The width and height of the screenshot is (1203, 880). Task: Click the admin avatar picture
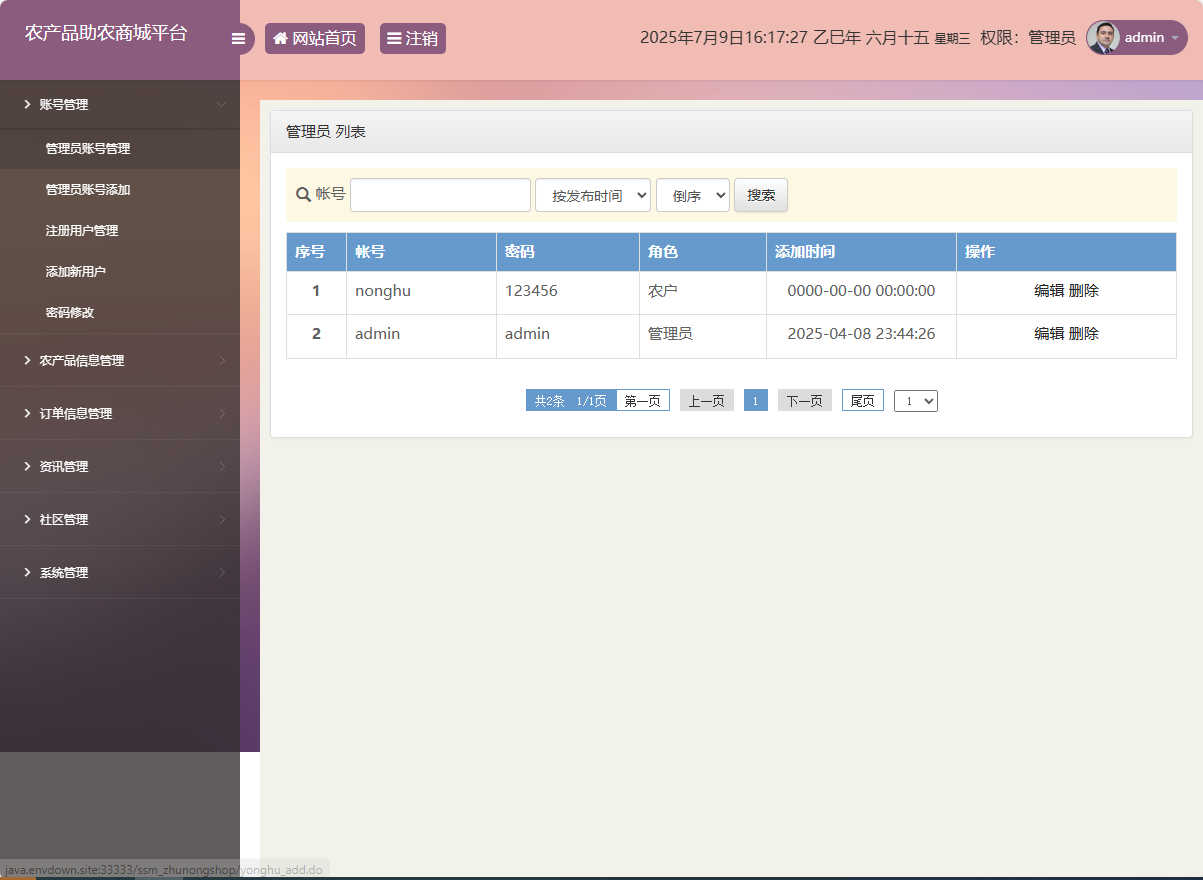coord(1102,37)
